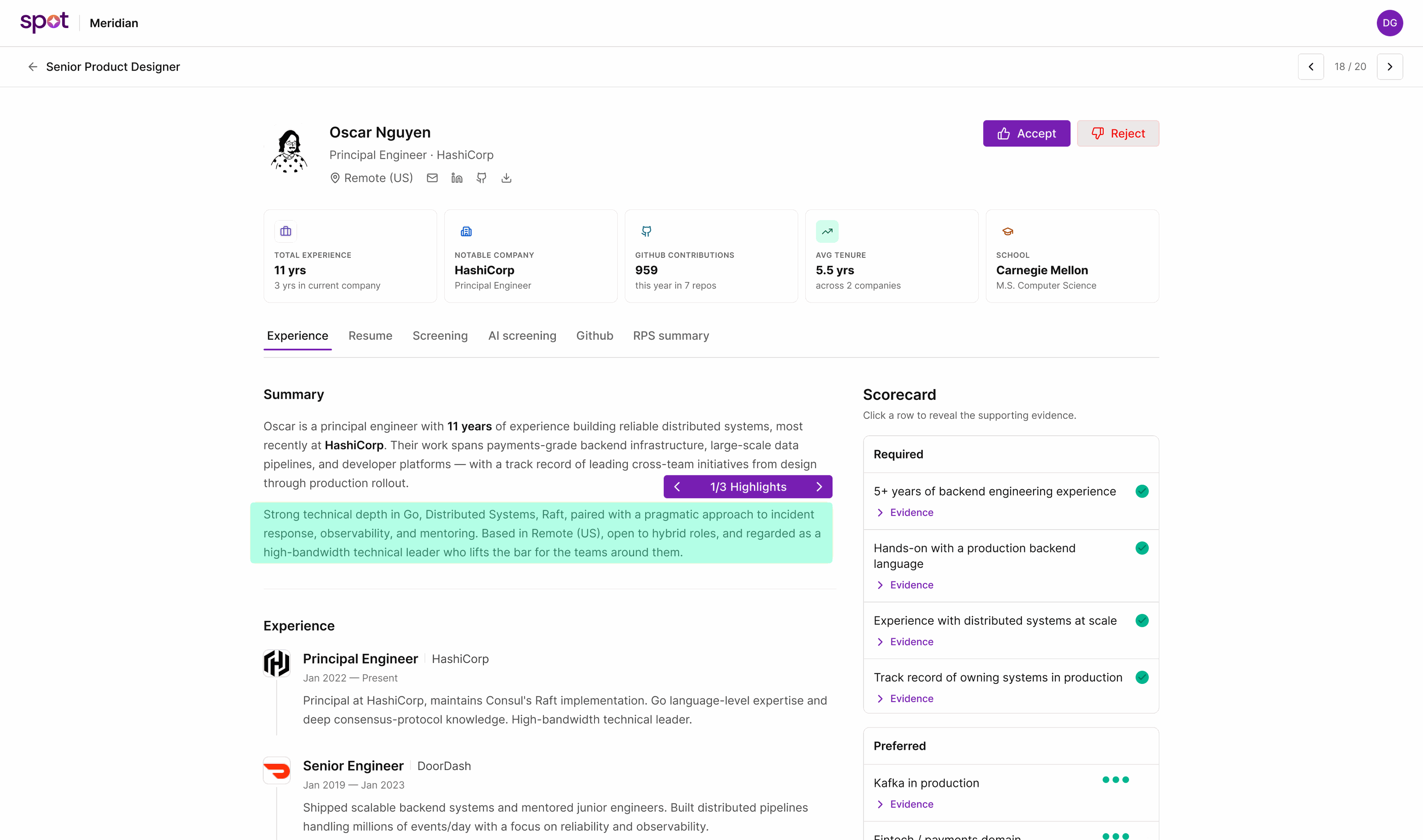
Task: Click the "Preferred" scorecard heading
Action: (x=900, y=746)
